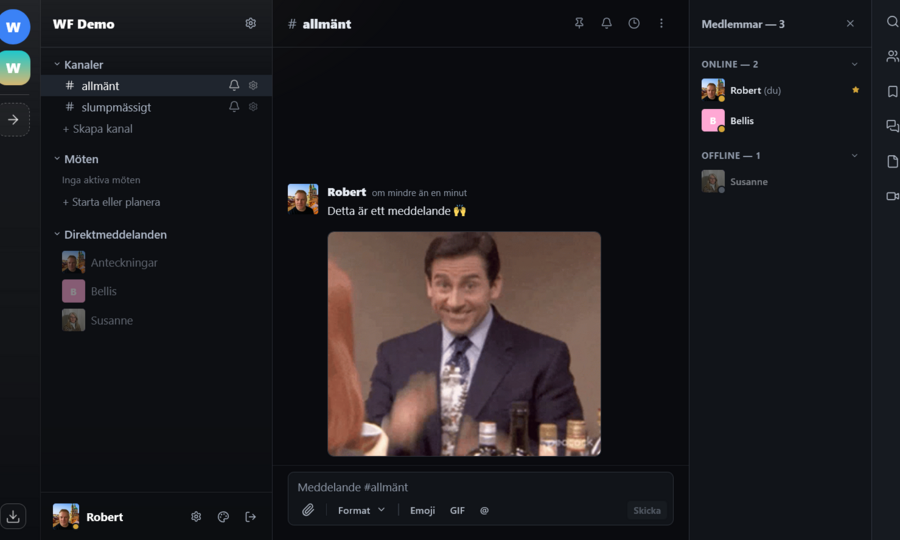Click the video camera icon in right rail

tap(893, 196)
